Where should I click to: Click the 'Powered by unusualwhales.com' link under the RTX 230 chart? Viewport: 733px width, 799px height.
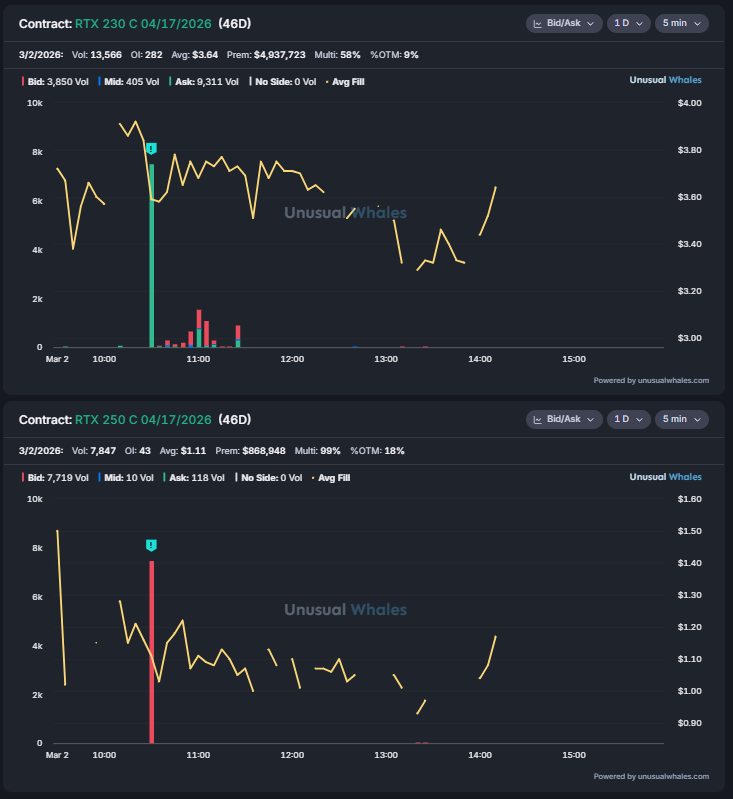tap(651, 380)
